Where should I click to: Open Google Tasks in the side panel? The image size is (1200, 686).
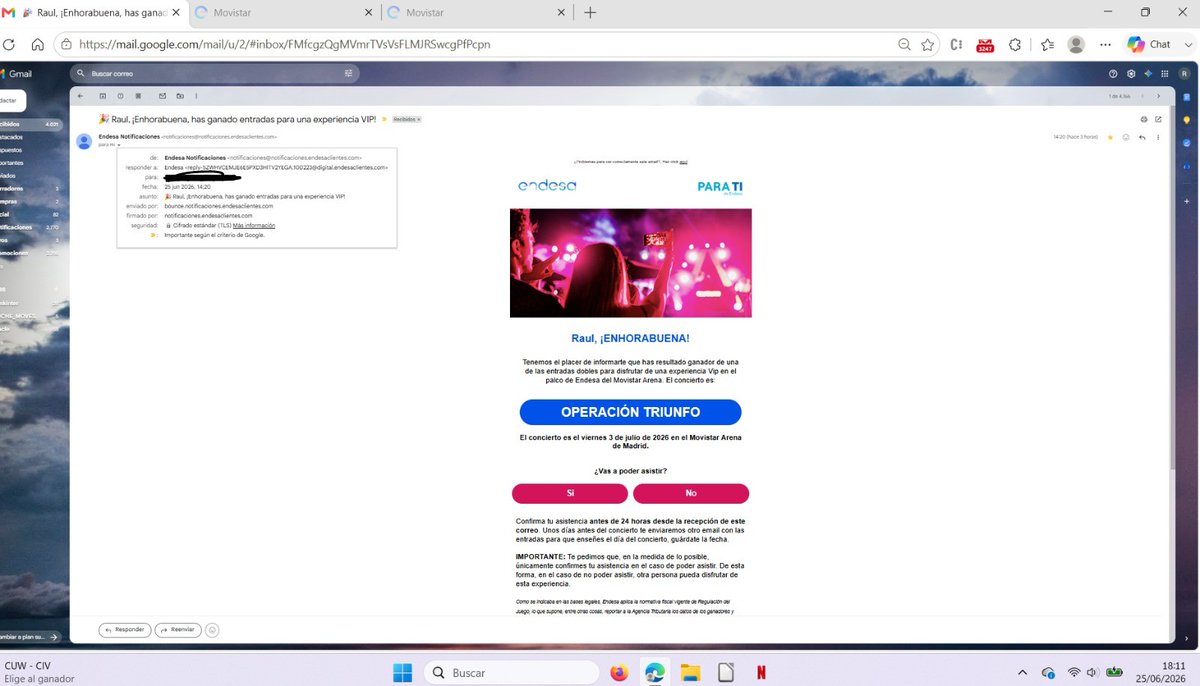click(x=1187, y=143)
